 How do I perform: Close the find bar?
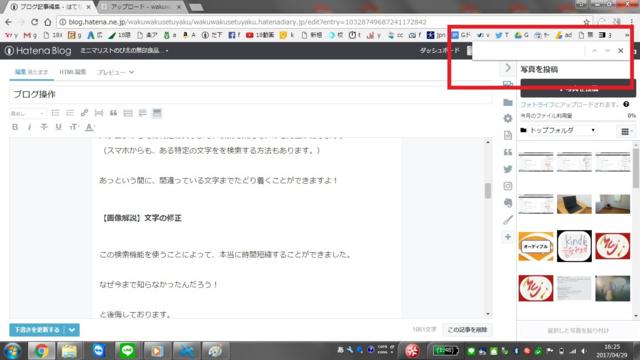tap(621, 51)
